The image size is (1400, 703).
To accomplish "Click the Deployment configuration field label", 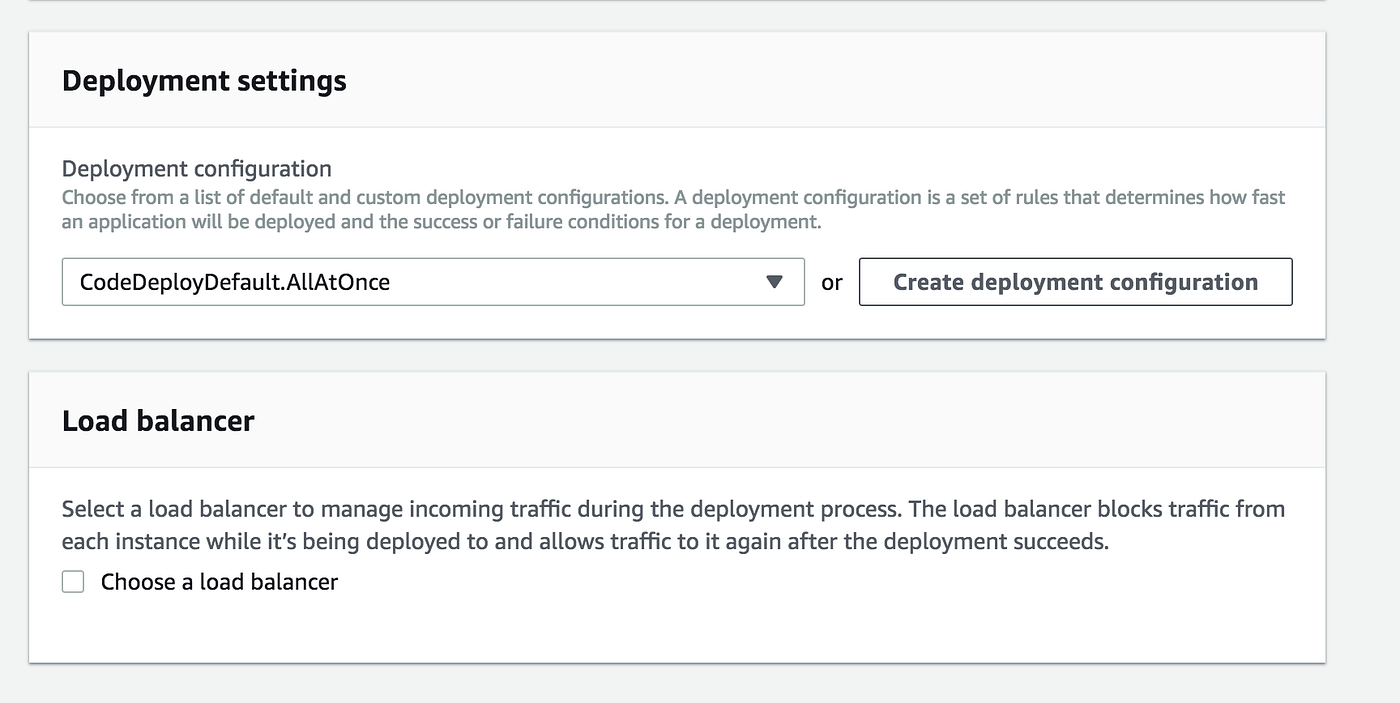I will 196,169.
